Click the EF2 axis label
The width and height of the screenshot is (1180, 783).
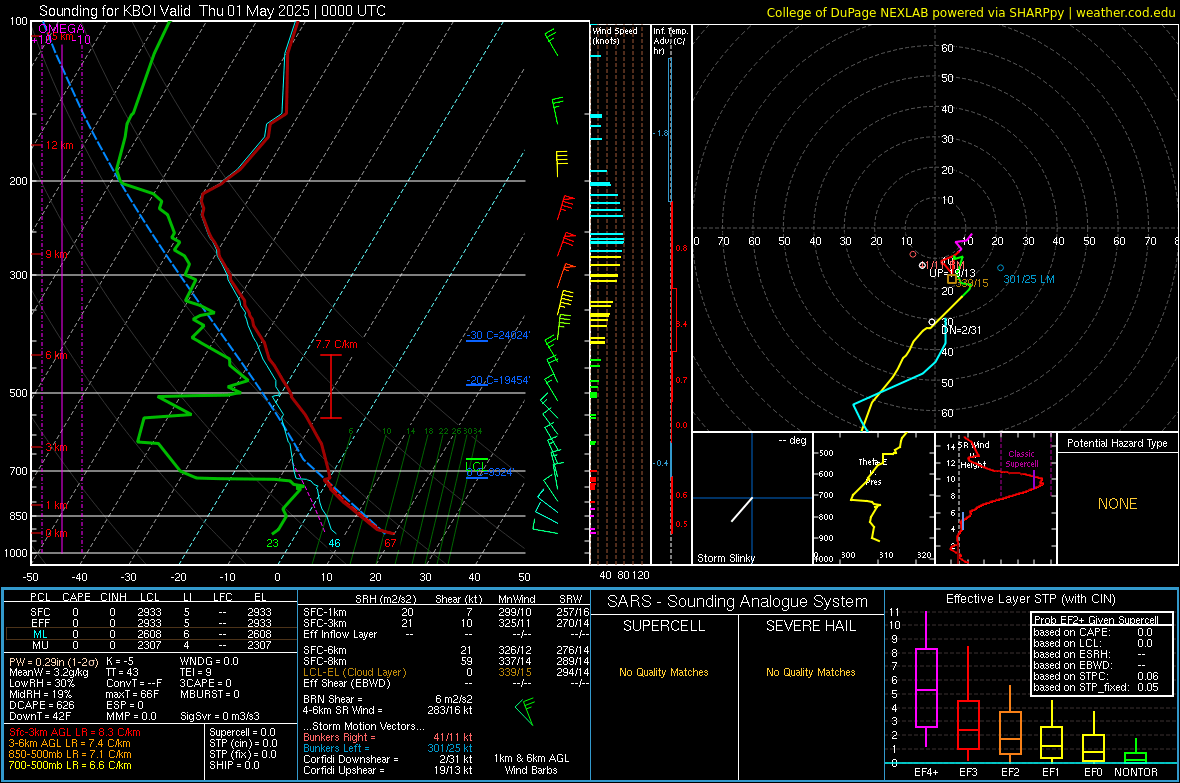click(x=1010, y=772)
